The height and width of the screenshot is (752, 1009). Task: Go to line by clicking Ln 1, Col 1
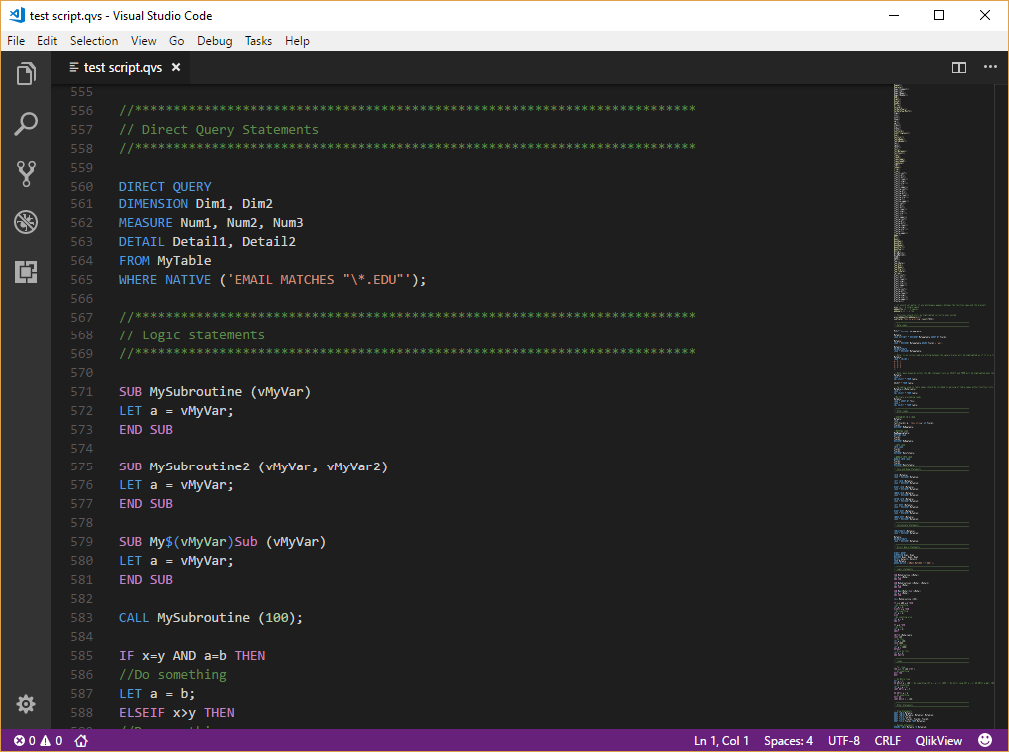coord(721,740)
